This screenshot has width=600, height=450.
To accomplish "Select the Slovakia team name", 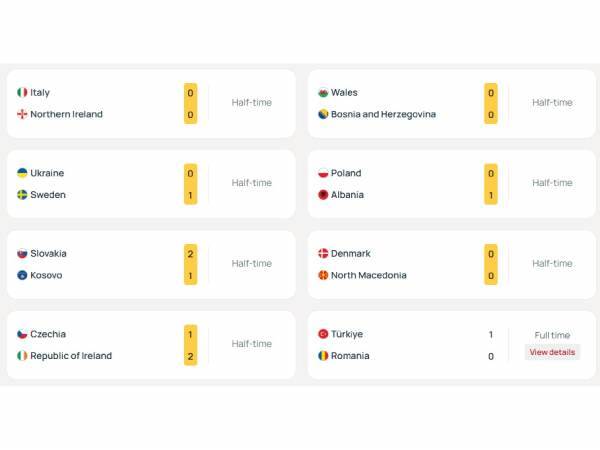I will [x=48, y=254].
